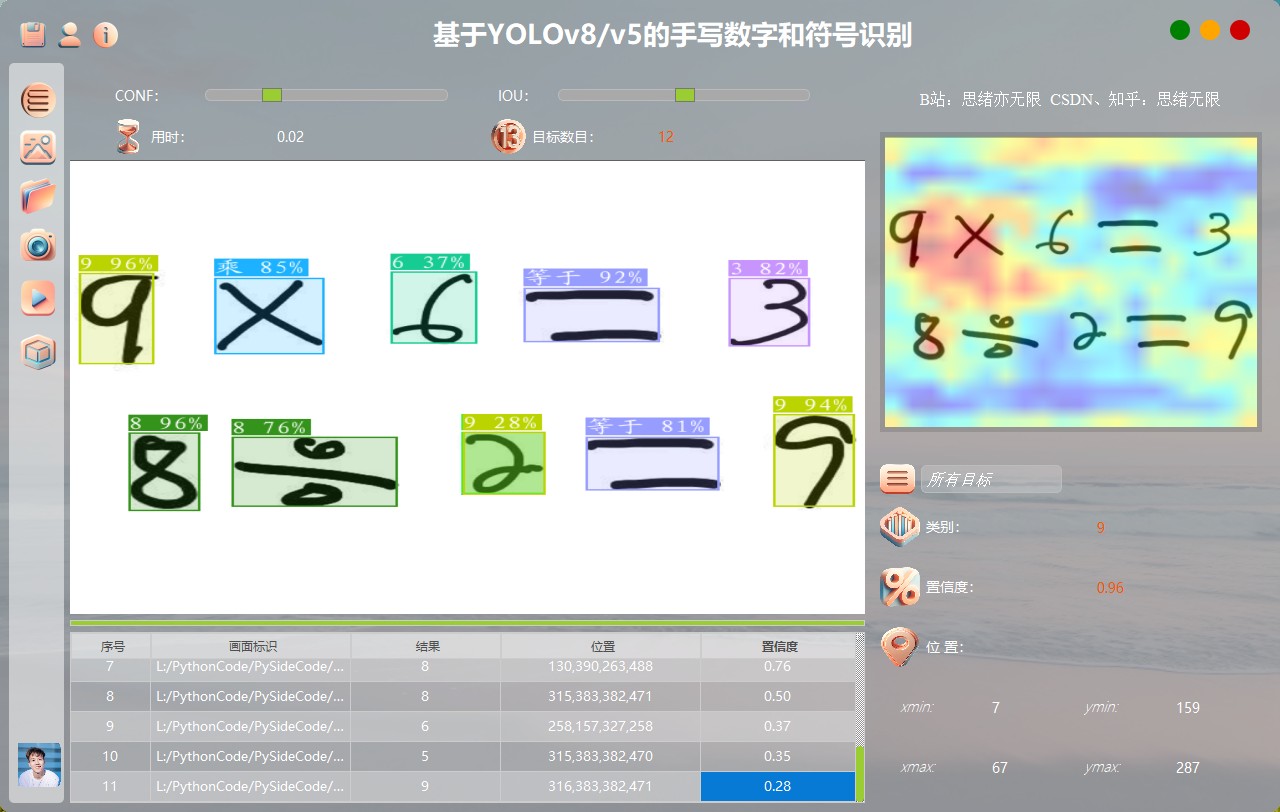Click the target count number icon
The height and width of the screenshot is (812, 1280).
coord(508,137)
